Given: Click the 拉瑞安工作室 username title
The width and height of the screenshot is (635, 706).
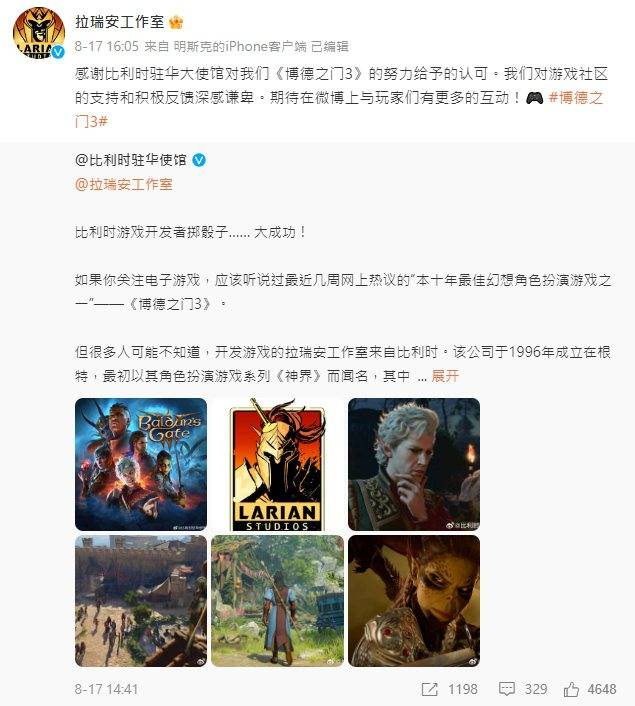Looking at the screenshot, I should [120, 22].
